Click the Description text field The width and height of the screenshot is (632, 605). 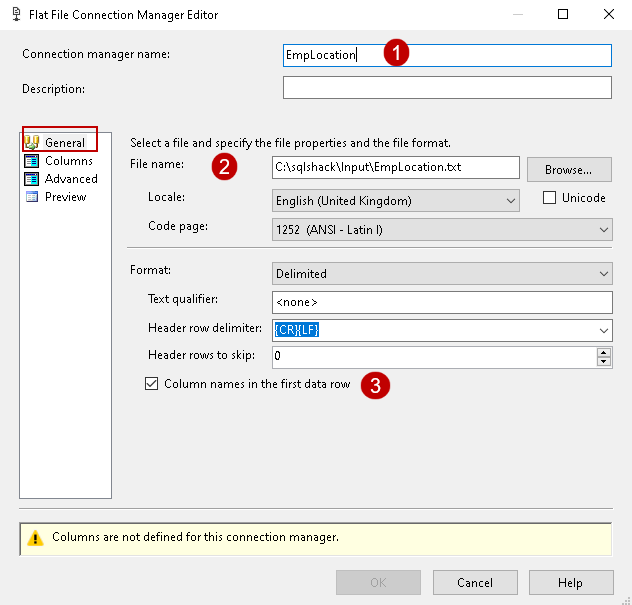click(446, 88)
